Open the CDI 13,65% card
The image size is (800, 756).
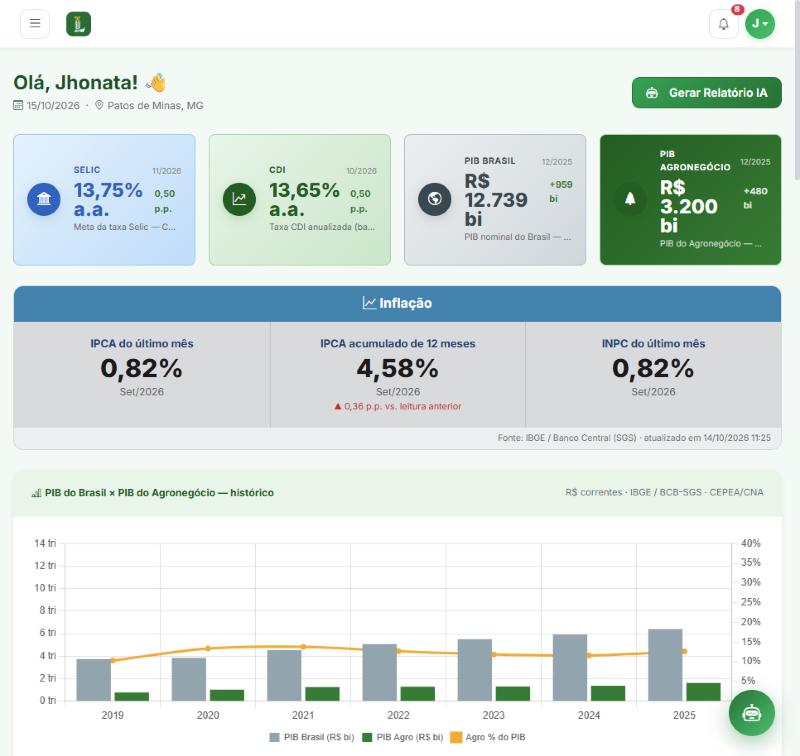tap(300, 200)
